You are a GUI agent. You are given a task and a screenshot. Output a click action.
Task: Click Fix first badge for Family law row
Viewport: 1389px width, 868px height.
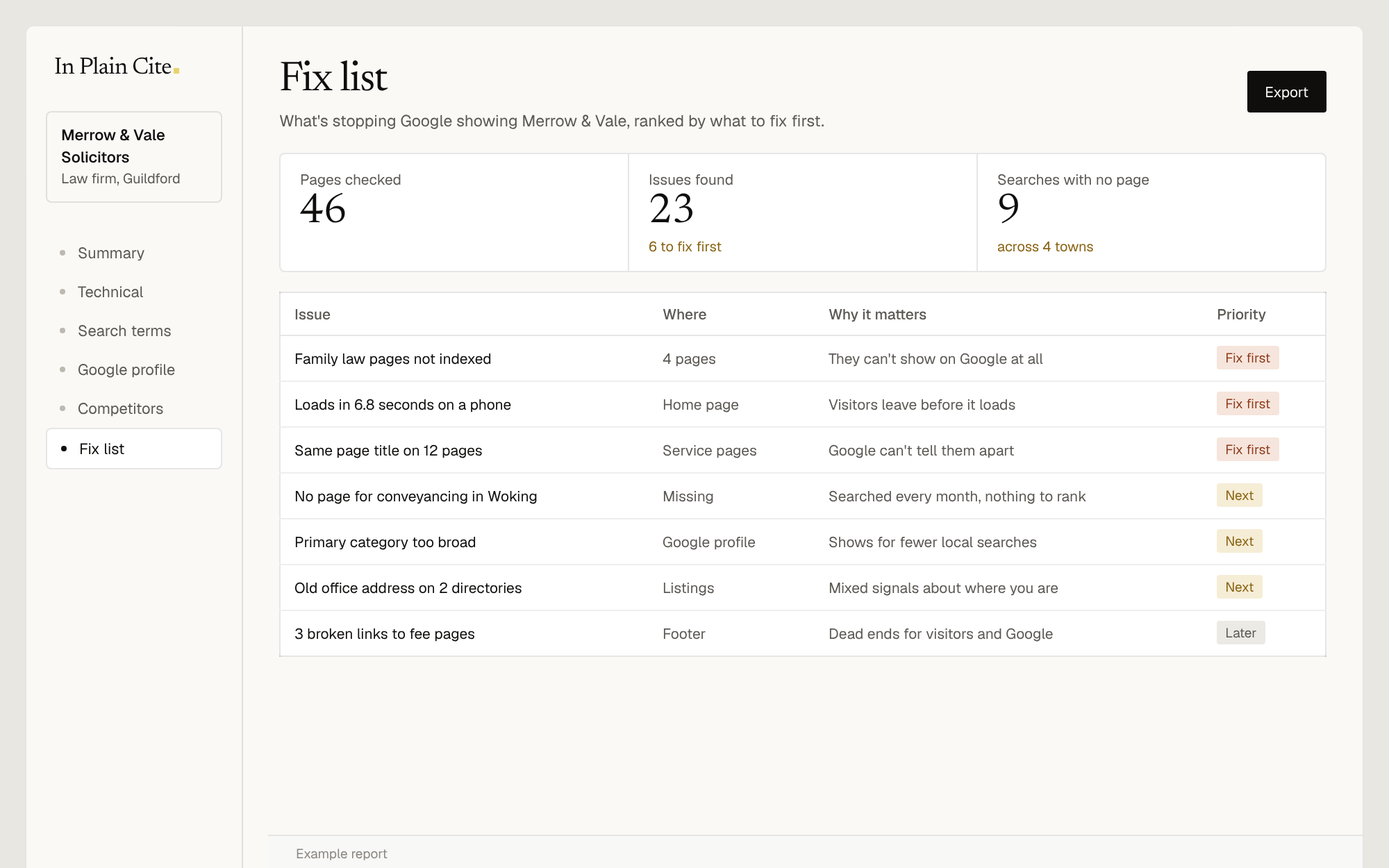(x=1247, y=358)
